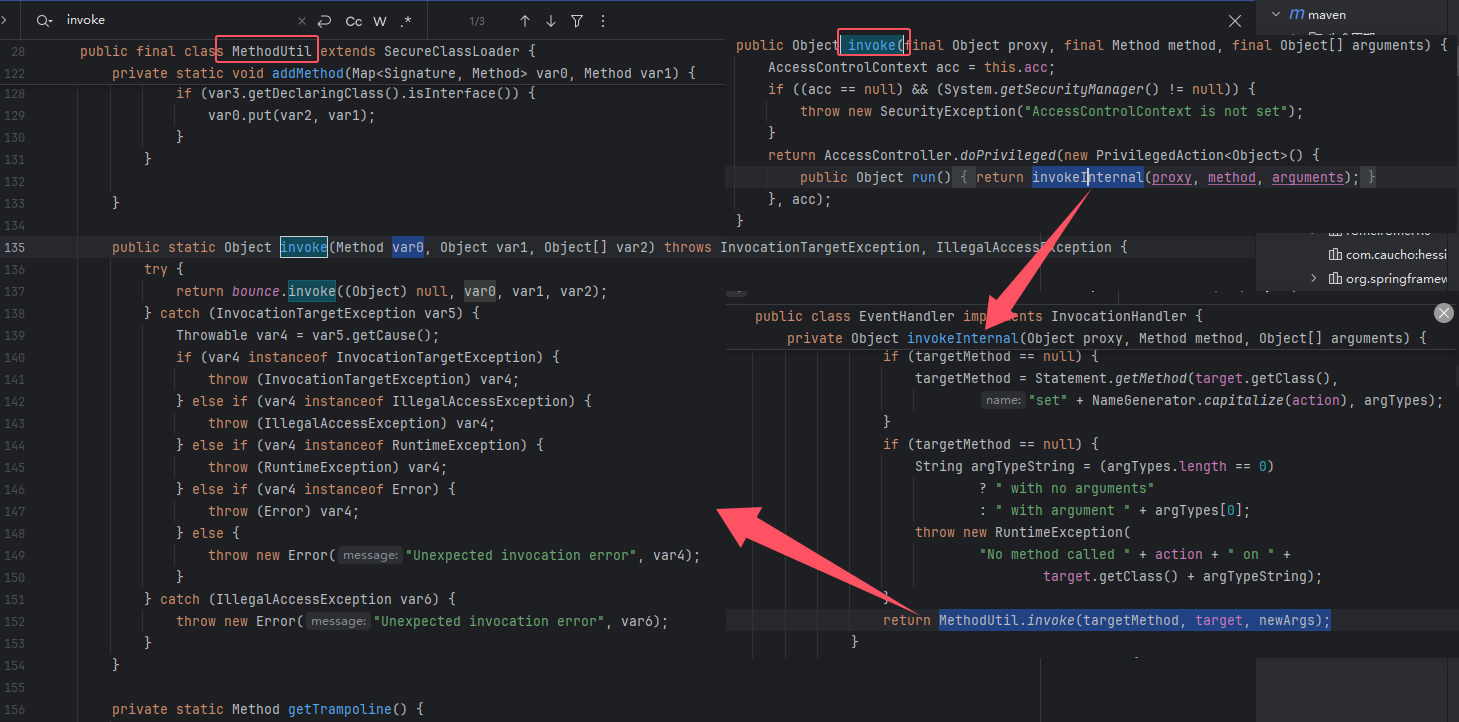
Task: Click var0 parameter on line 135
Action: tap(408, 247)
